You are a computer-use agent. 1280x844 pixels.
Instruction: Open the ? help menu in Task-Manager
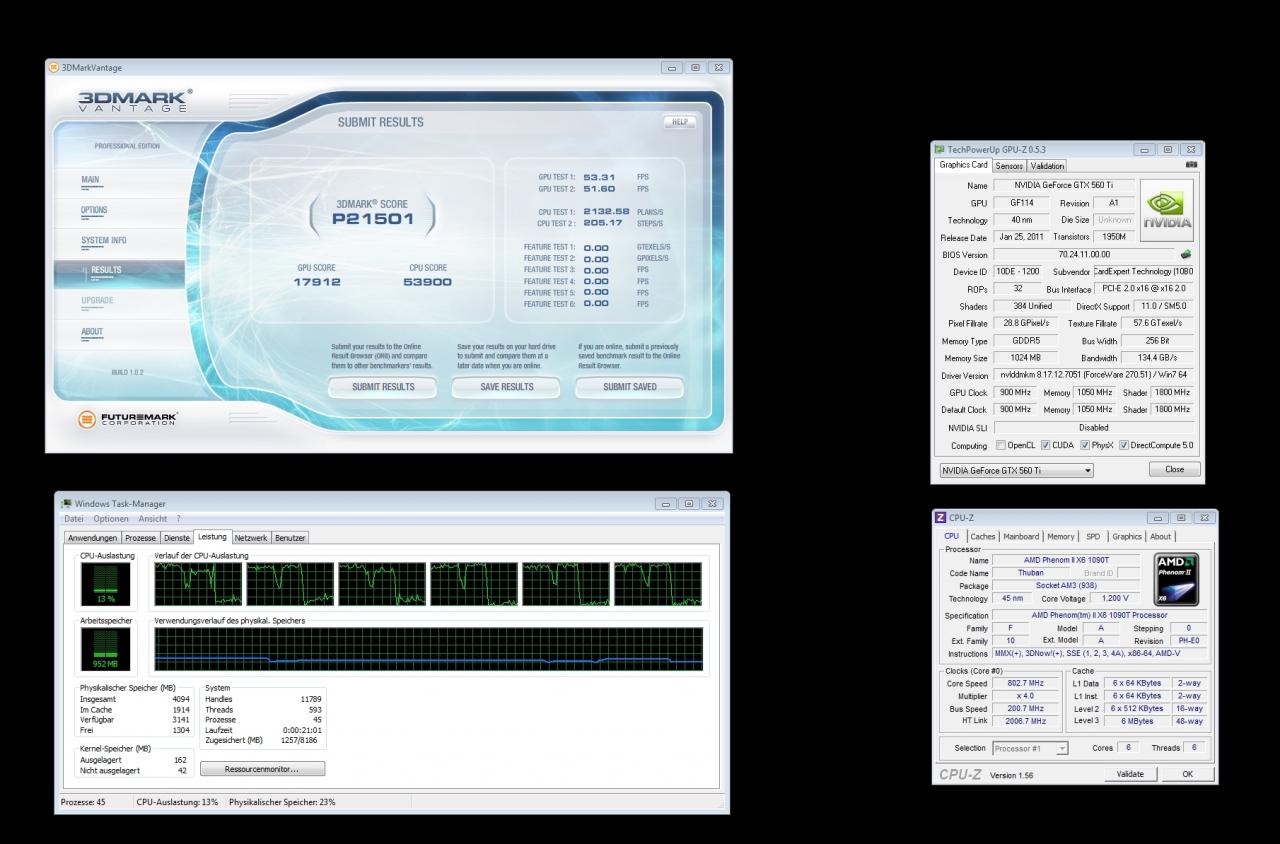pyautogui.click(x=178, y=519)
